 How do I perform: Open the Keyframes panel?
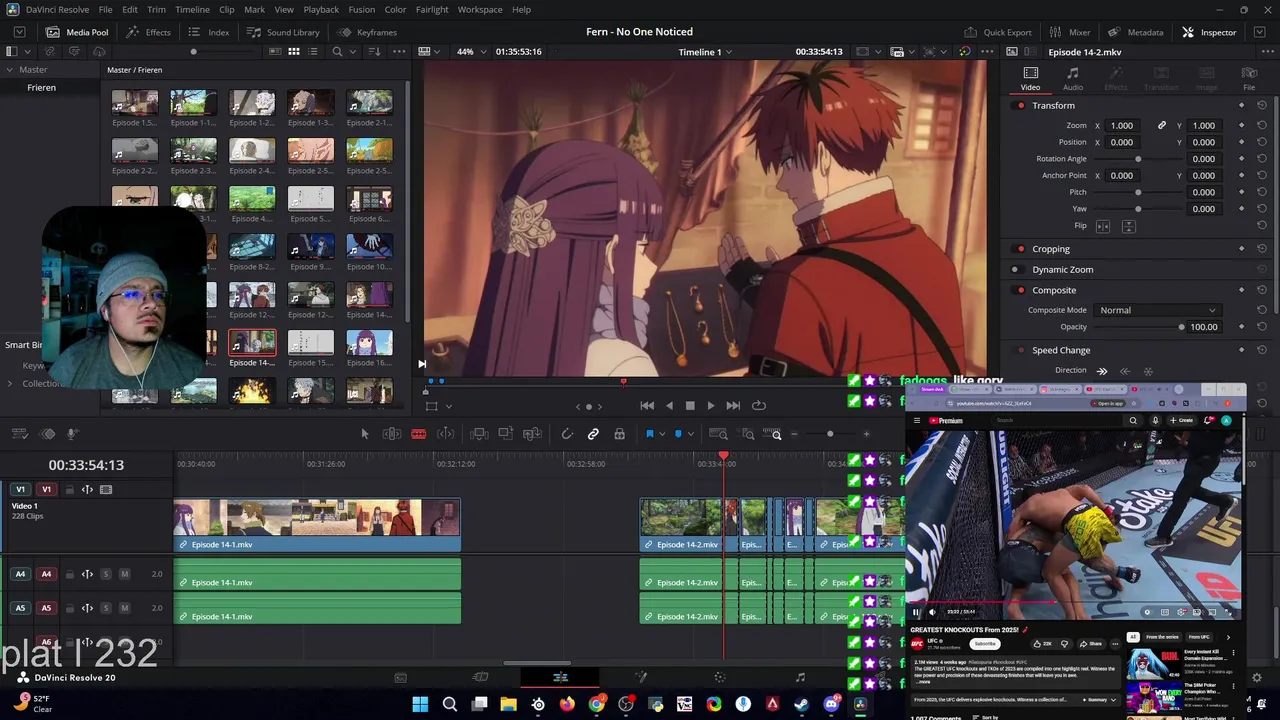(x=367, y=32)
